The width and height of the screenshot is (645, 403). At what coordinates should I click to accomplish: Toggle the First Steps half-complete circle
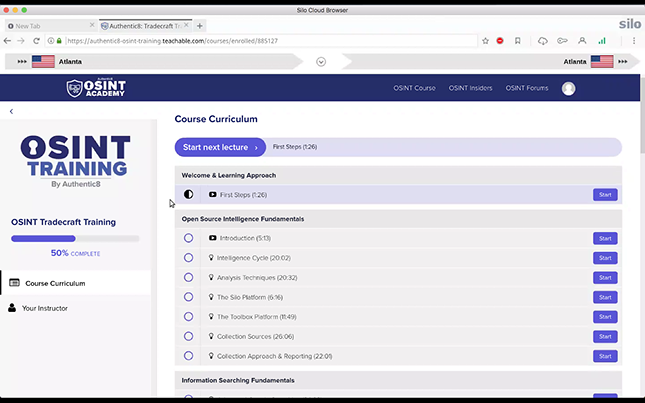pyautogui.click(x=188, y=194)
